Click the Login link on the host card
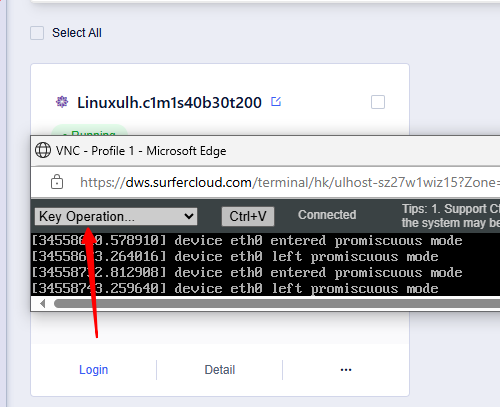Viewport: 500px width, 407px height. pyautogui.click(x=94, y=370)
